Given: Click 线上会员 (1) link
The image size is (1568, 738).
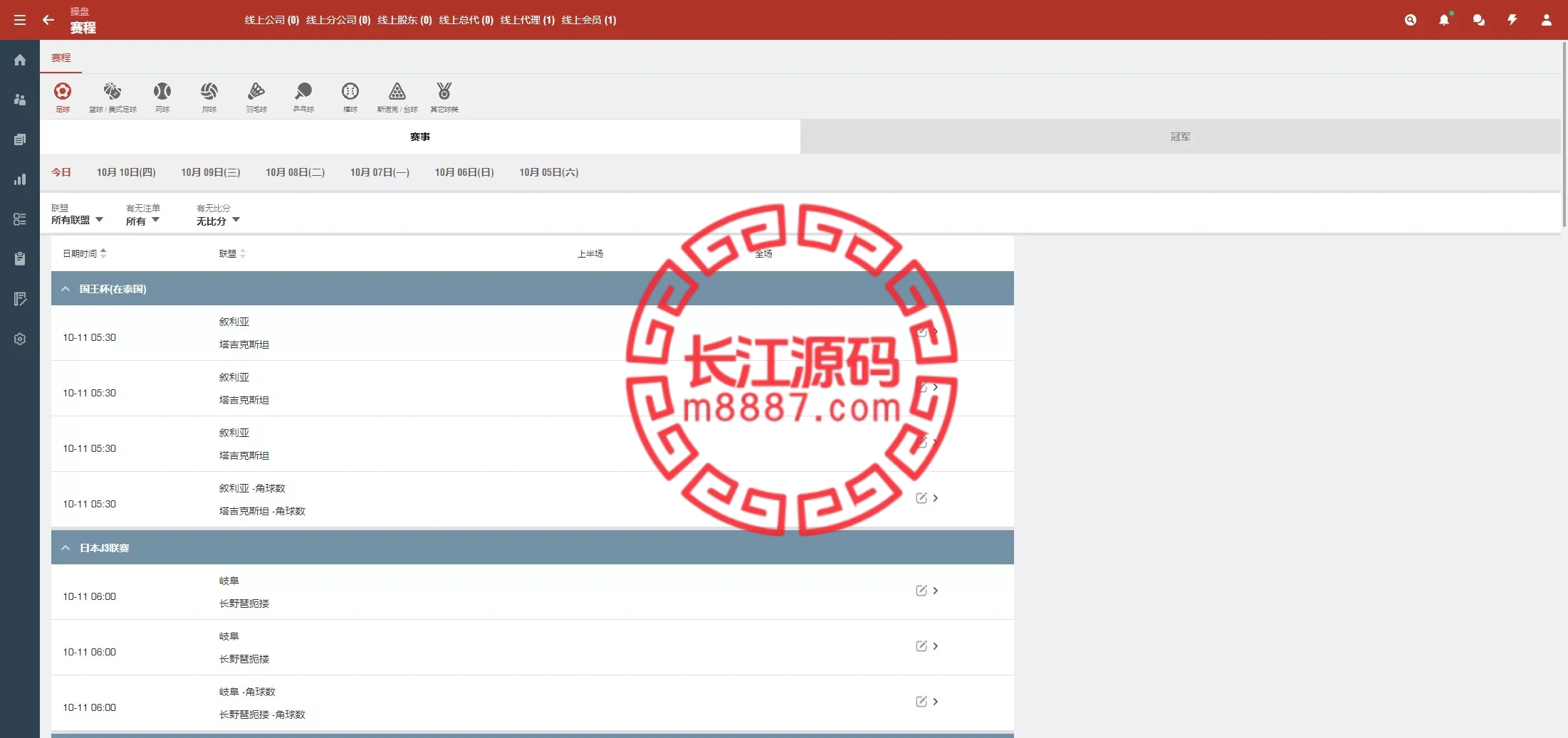Looking at the screenshot, I should (x=589, y=20).
